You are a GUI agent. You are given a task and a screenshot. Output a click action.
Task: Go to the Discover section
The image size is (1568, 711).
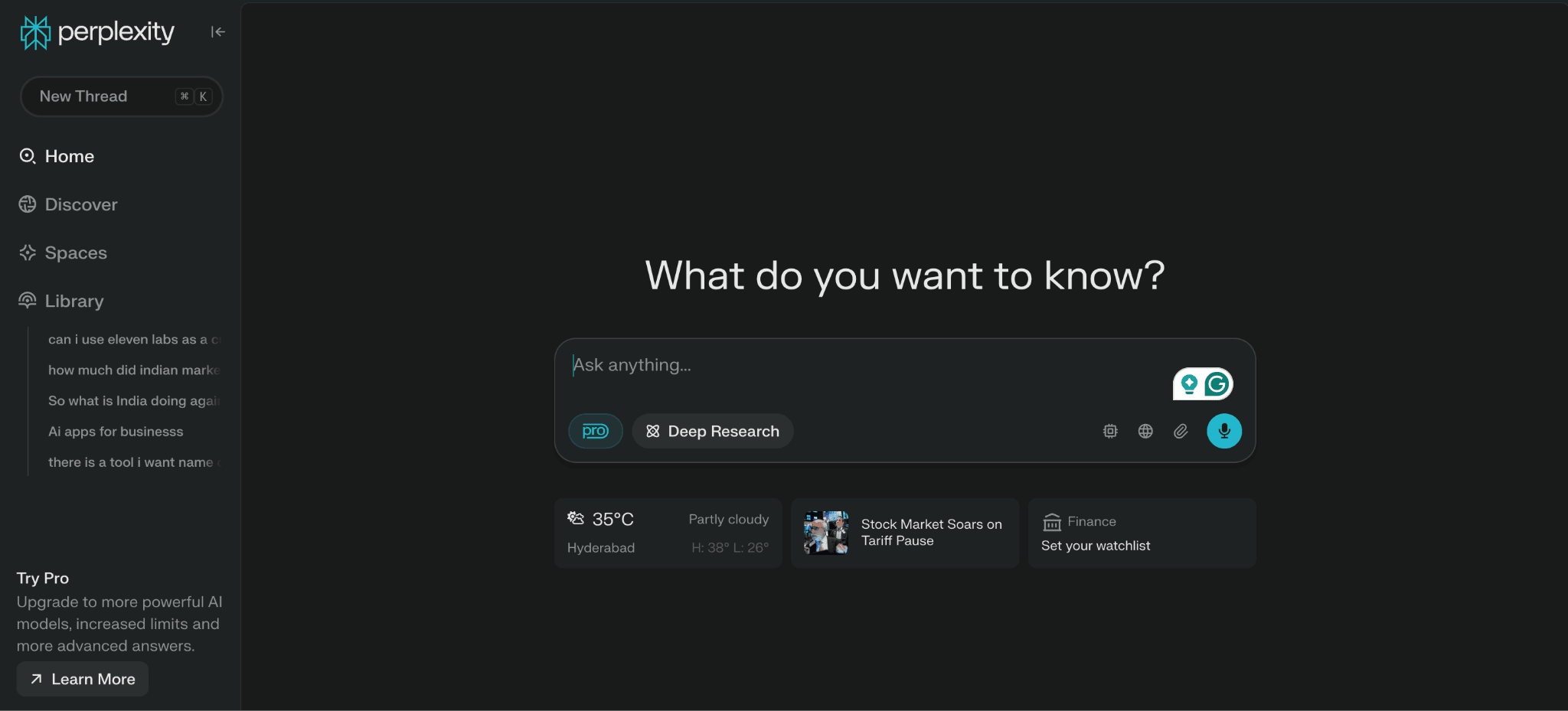pyautogui.click(x=80, y=204)
